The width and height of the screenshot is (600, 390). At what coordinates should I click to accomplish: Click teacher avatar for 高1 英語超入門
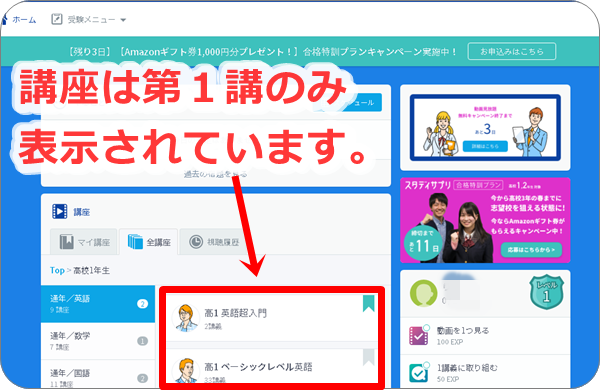click(186, 318)
